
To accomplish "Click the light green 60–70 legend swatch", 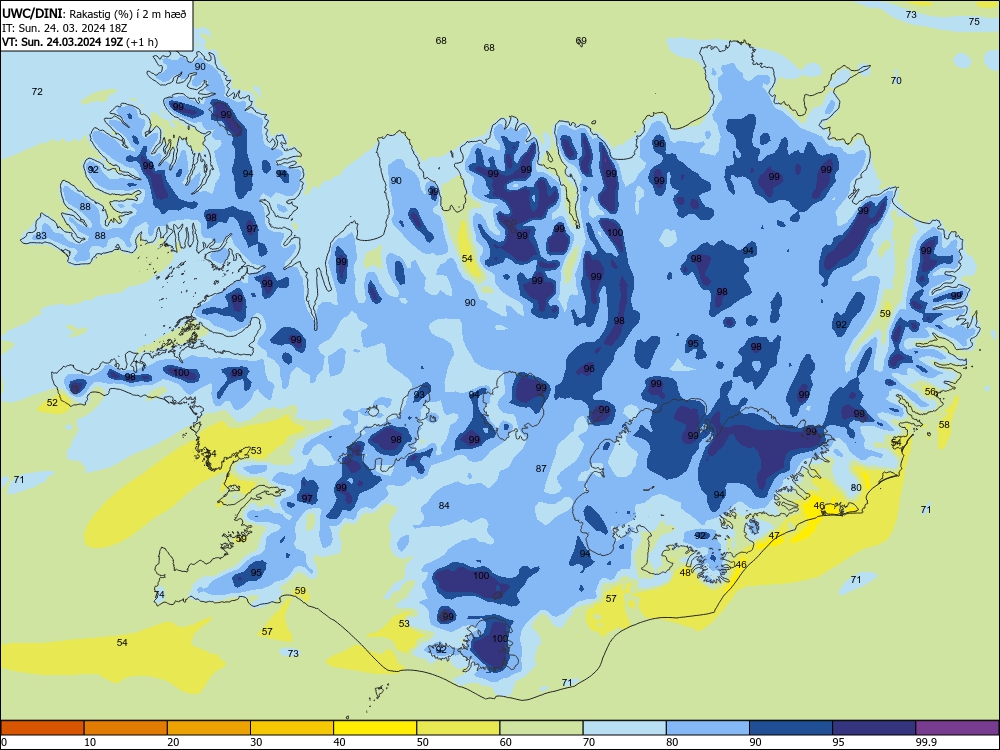I will tap(541, 728).
